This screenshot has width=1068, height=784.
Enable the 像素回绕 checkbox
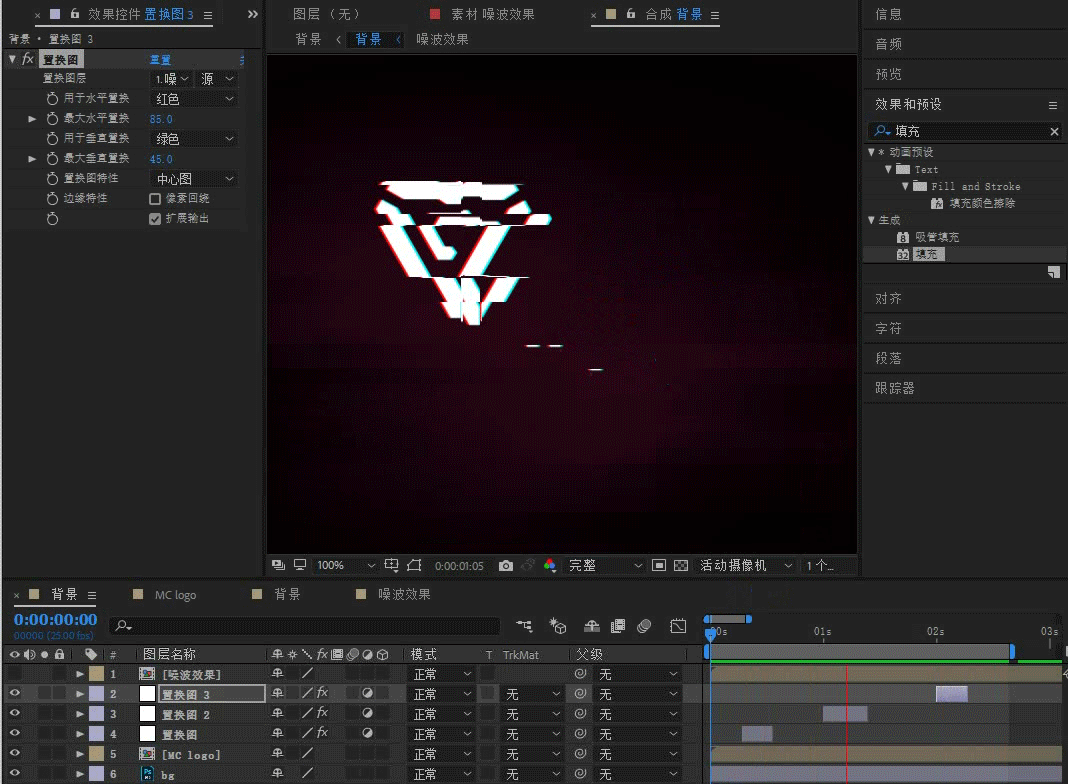[x=154, y=198]
